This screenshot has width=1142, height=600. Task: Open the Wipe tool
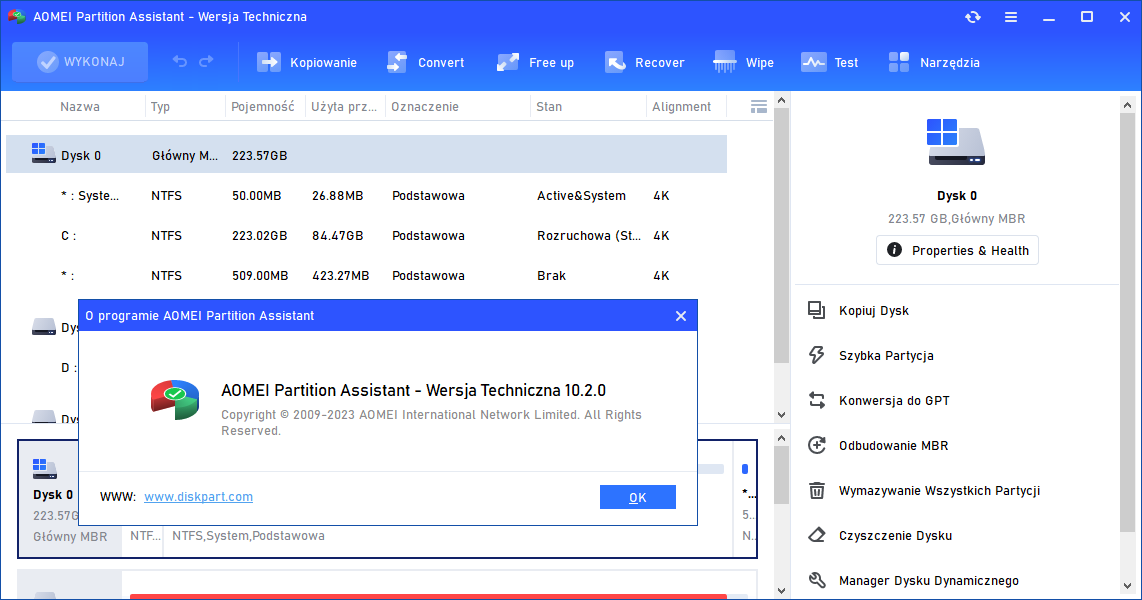743,63
